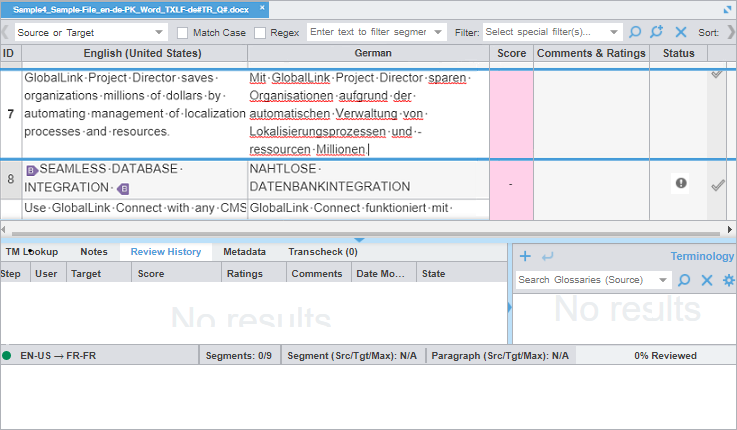This screenshot has width=737, height=430.
Task: Click the warning icon in segment 8 status
Action: [681, 183]
